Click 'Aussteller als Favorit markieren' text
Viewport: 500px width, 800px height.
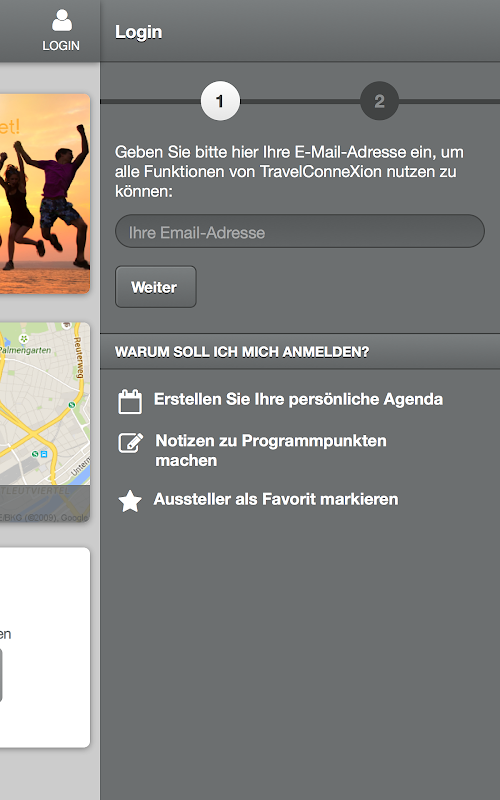276,499
